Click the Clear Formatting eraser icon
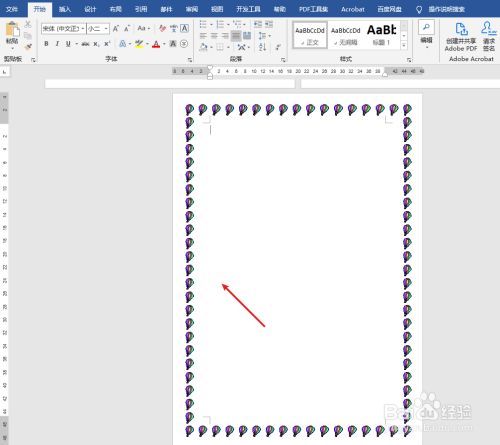This screenshot has height=445, width=500. pyautogui.click(x=162, y=29)
